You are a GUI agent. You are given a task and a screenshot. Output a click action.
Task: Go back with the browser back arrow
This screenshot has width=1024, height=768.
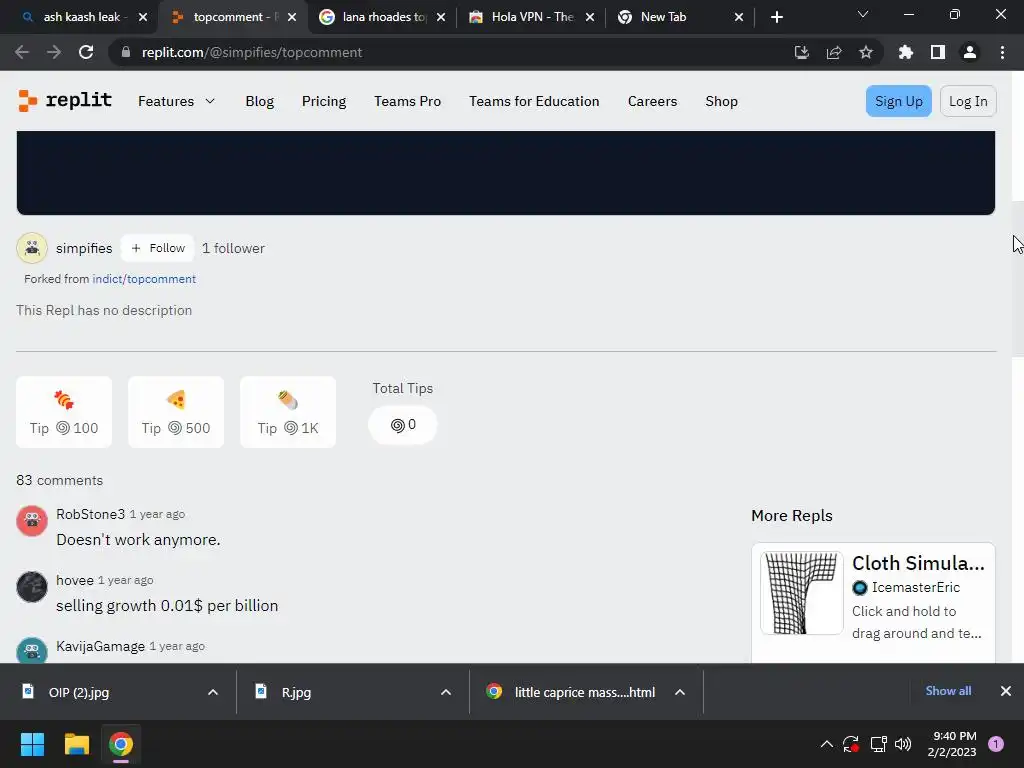click(22, 52)
